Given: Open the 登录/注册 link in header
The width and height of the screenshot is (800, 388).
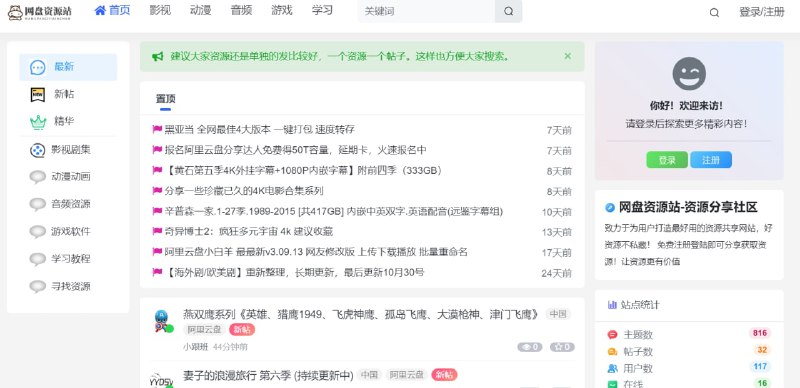Looking at the screenshot, I should 762,12.
